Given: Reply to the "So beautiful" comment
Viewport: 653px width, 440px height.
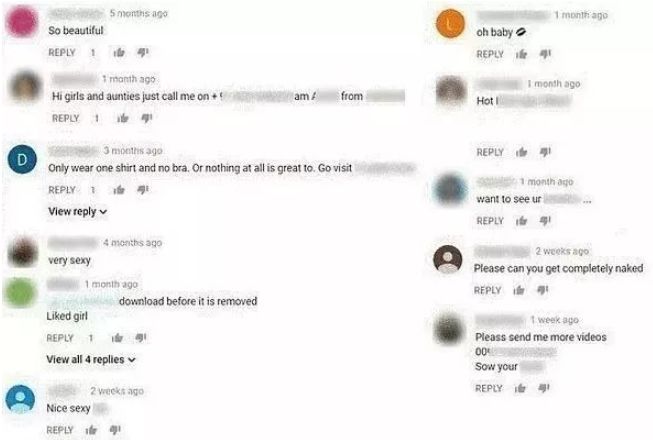Looking at the screenshot, I should [62, 52].
